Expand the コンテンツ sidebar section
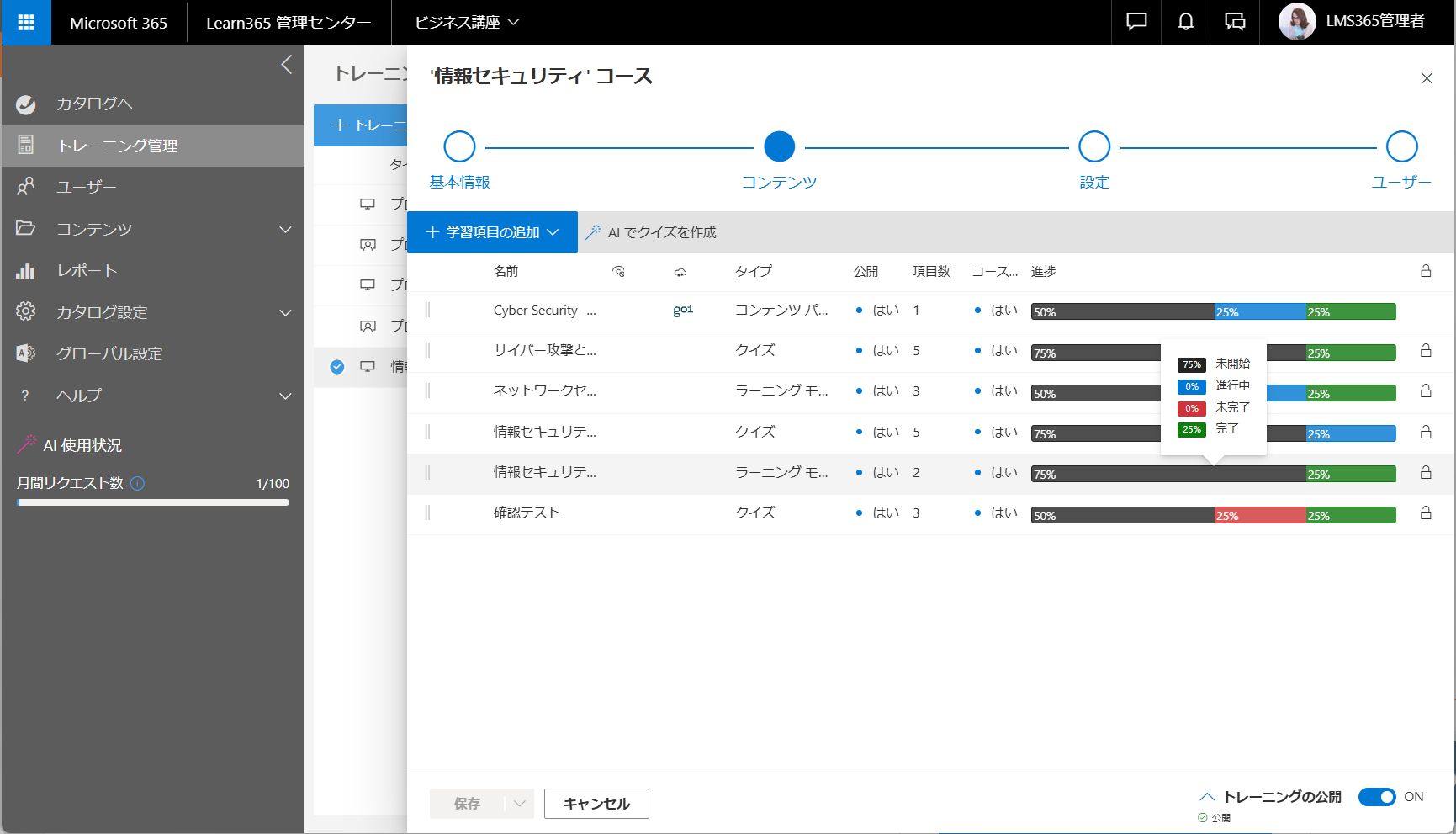This screenshot has width=1456, height=834. point(285,229)
